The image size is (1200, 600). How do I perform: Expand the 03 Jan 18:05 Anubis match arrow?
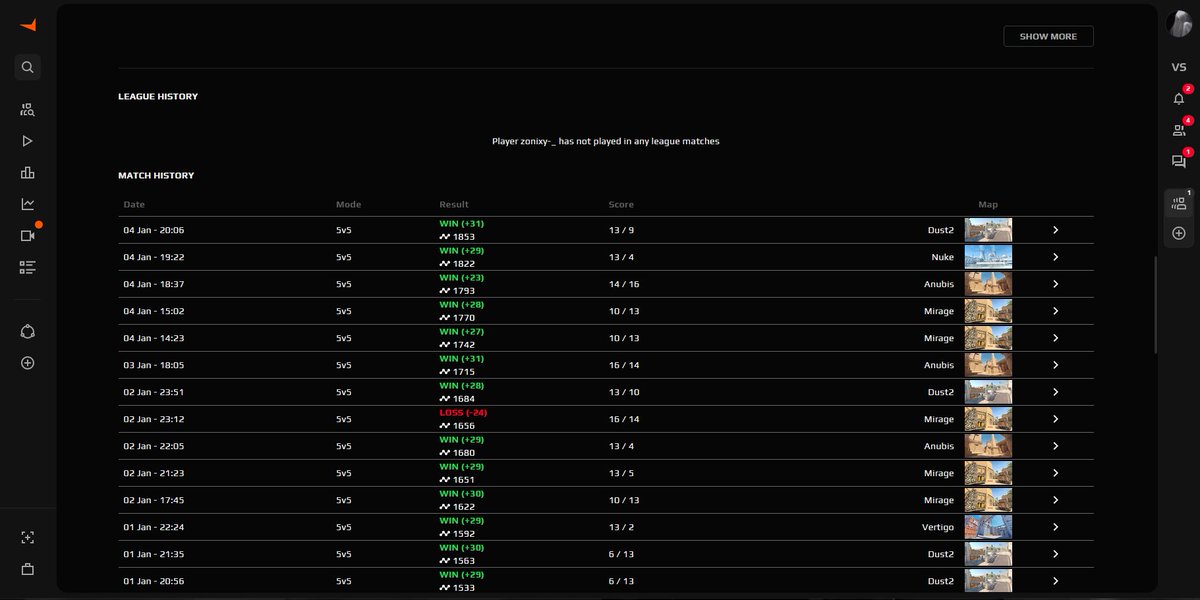pyautogui.click(x=1055, y=365)
